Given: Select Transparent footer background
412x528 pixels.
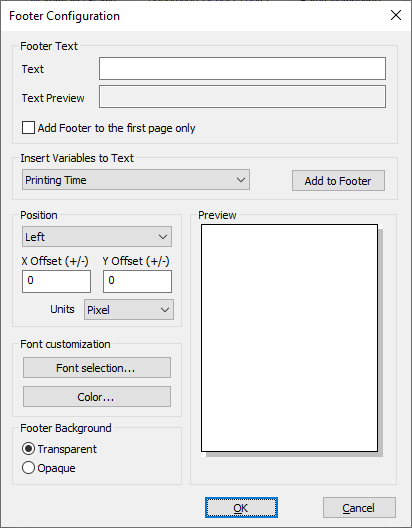Looking at the screenshot, I should [28, 449].
